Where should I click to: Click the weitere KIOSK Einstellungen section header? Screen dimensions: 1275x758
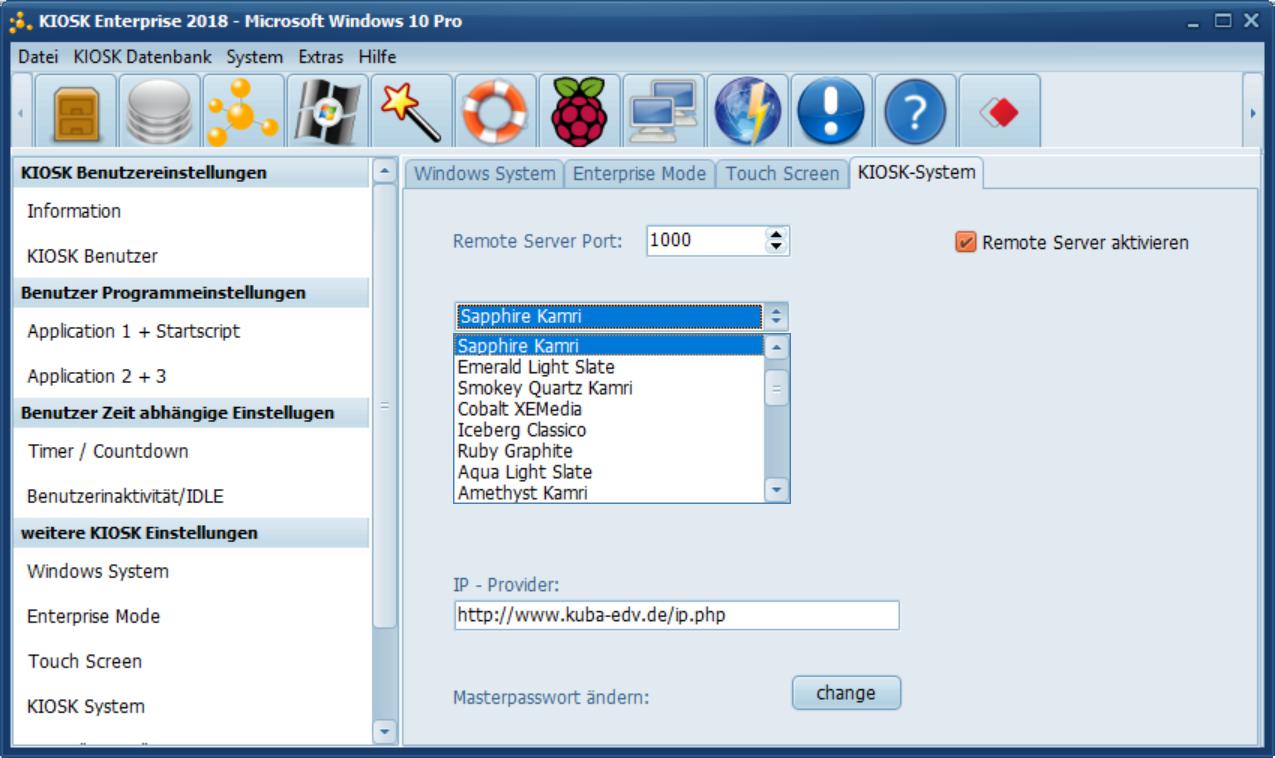(x=193, y=533)
